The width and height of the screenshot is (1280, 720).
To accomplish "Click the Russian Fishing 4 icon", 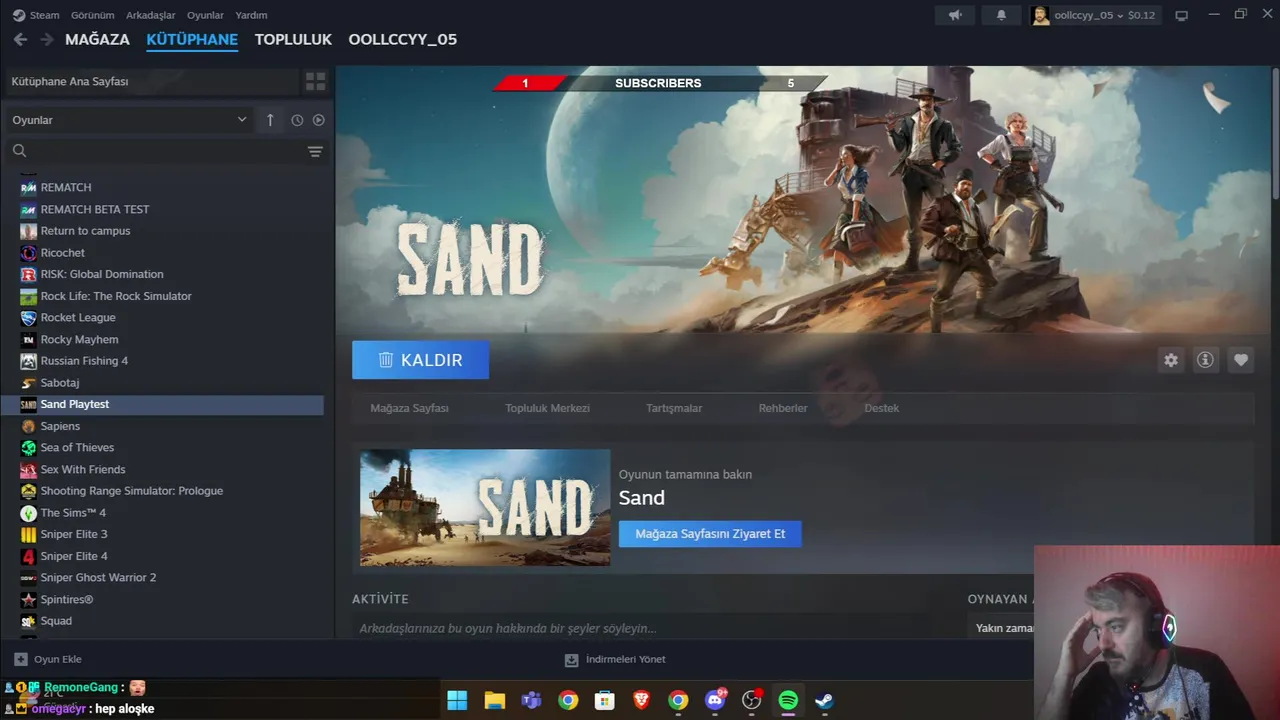I will tap(29, 361).
